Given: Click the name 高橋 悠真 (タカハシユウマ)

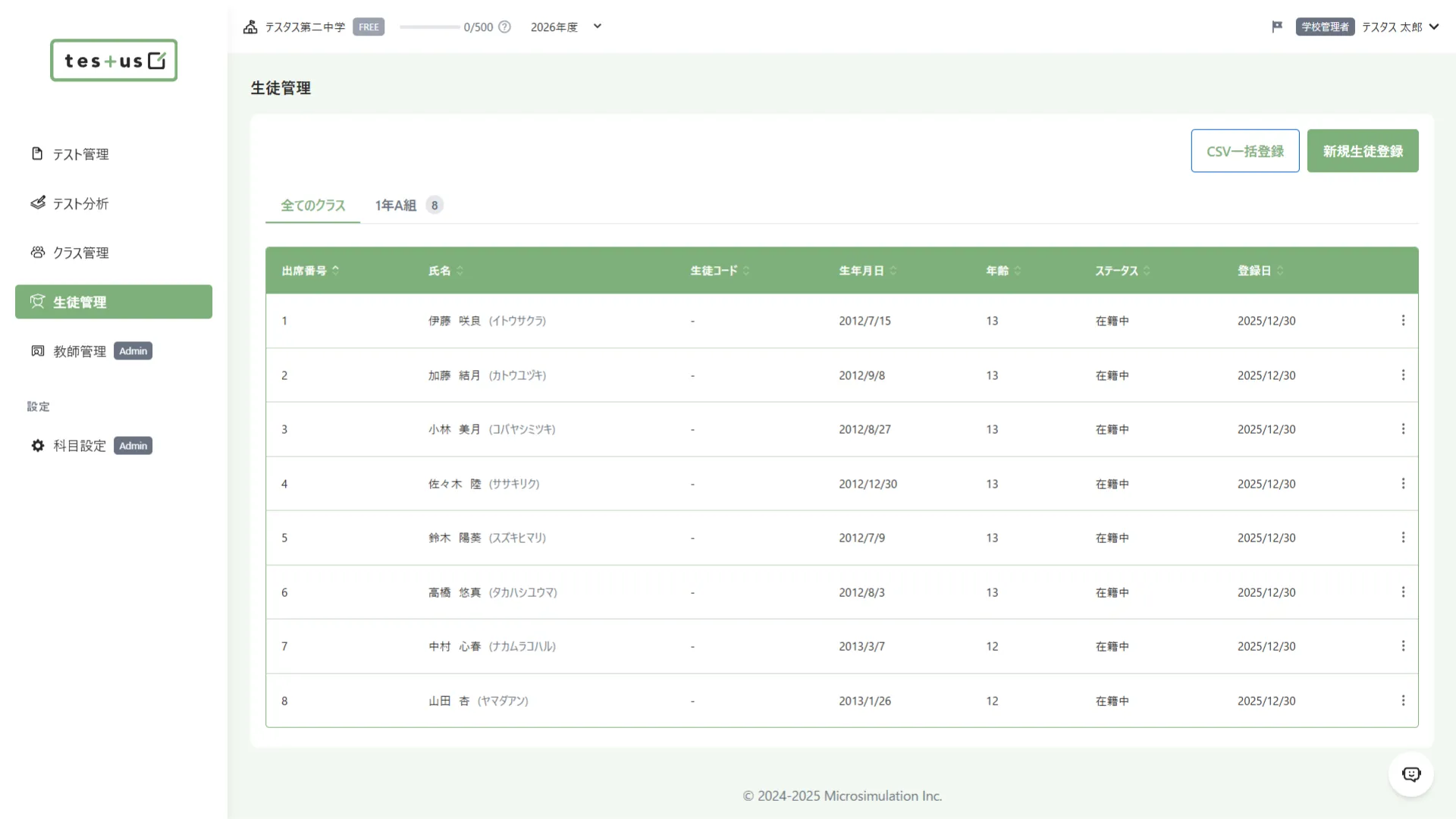Looking at the screenshot, I should click(x=493, y=592).
